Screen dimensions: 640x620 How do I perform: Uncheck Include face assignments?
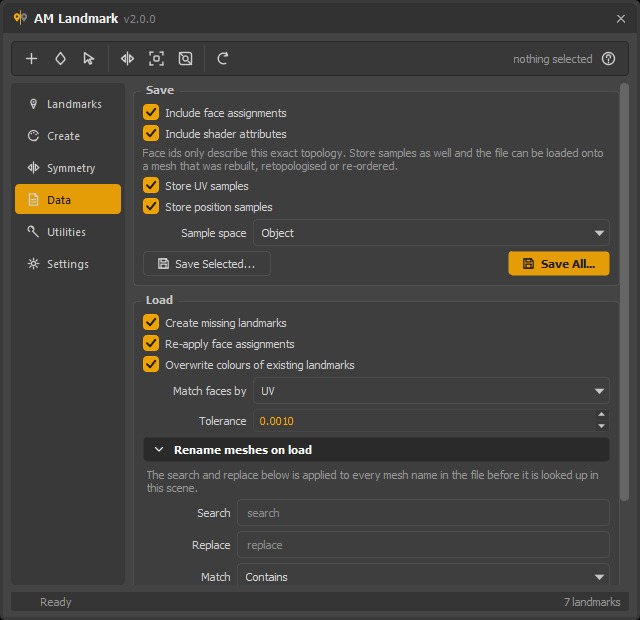click(x=151, y=112)
